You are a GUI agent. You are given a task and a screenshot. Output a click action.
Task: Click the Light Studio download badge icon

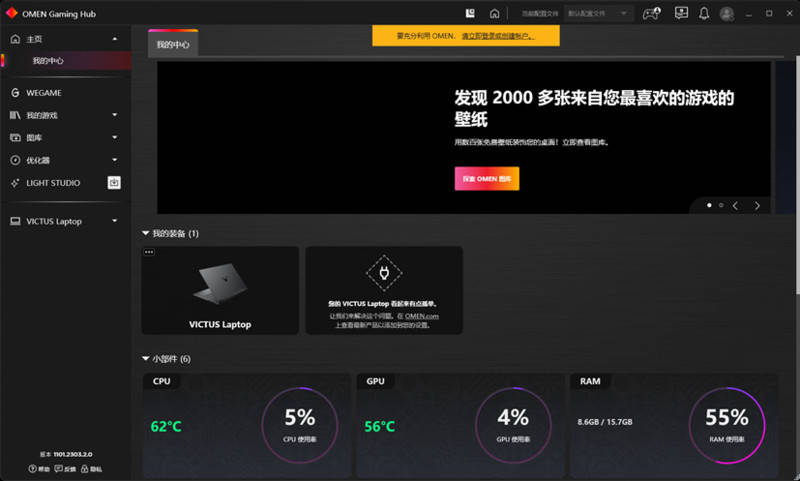click(114, 183)
